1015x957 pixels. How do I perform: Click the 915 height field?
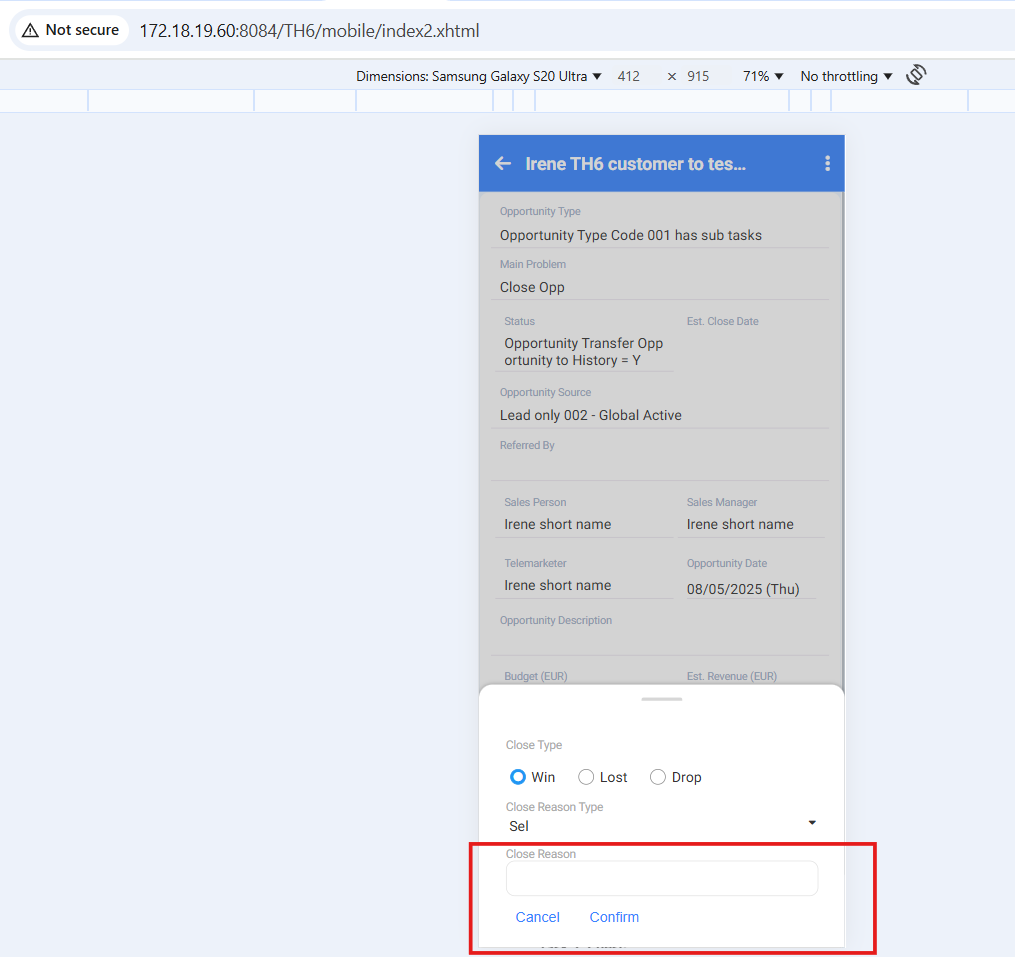pyautogui.click(x=698, y=76)
